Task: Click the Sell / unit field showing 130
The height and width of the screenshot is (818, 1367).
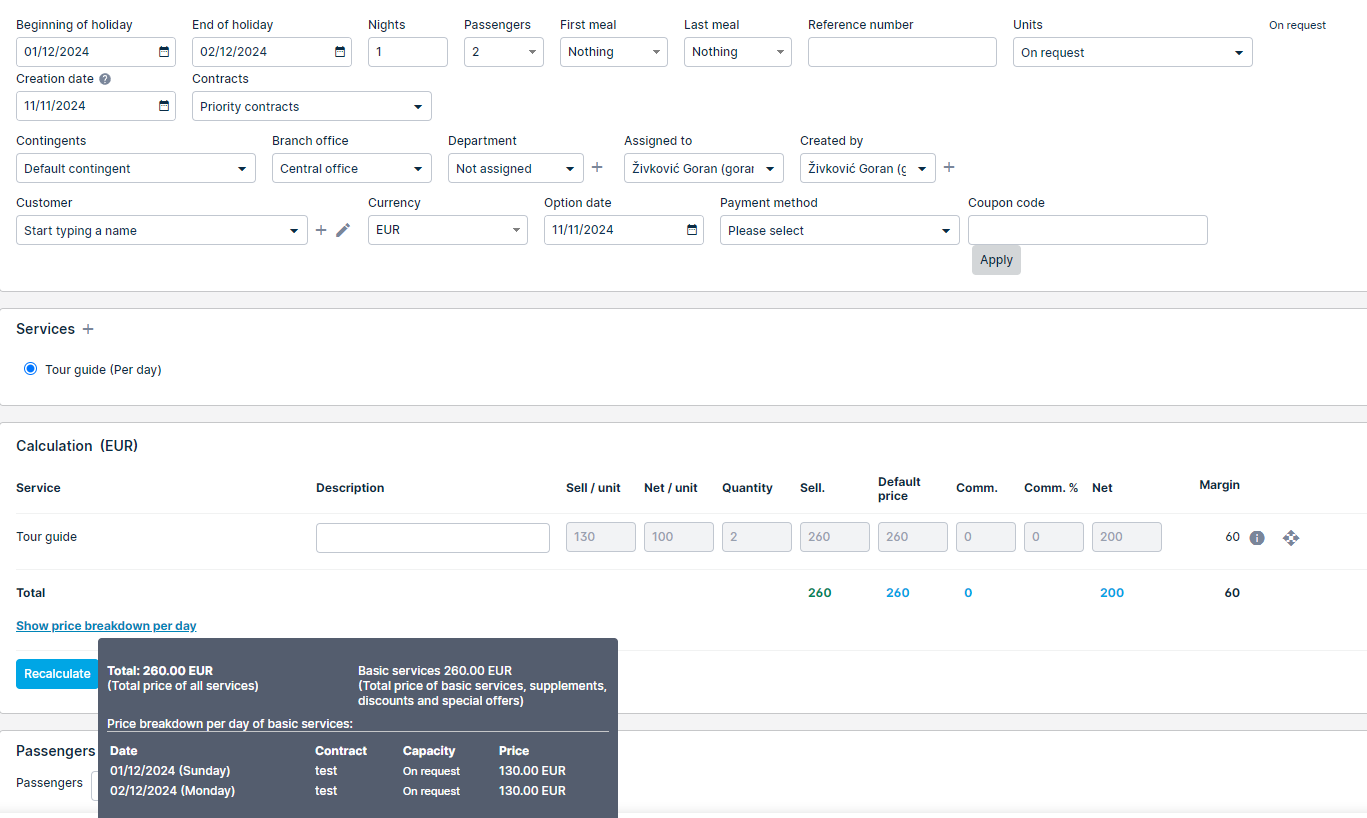Action: (601, 537)
